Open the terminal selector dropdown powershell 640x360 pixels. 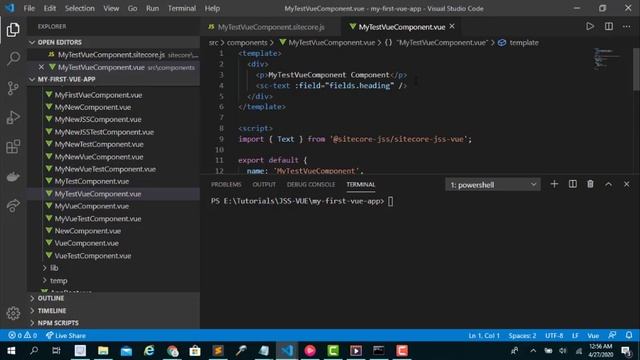coord(493,185)
